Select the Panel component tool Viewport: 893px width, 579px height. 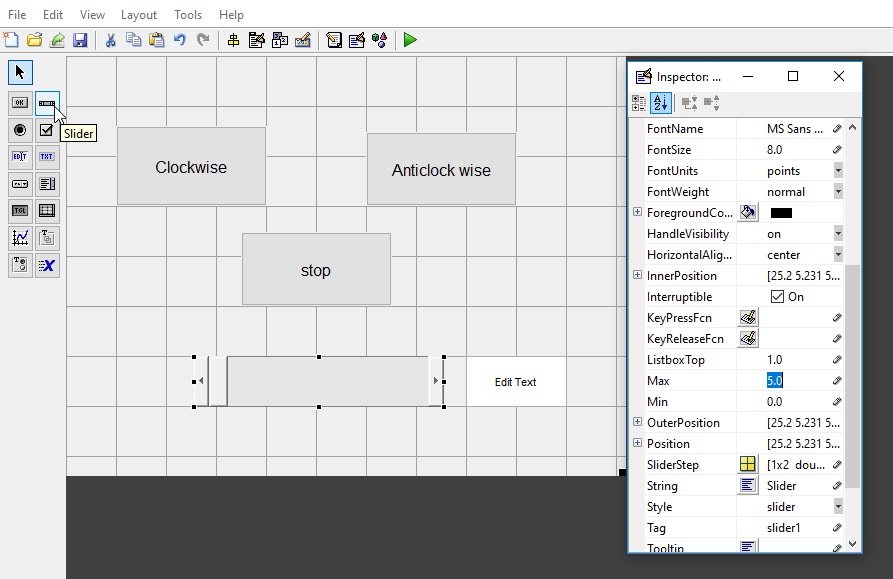47,237
